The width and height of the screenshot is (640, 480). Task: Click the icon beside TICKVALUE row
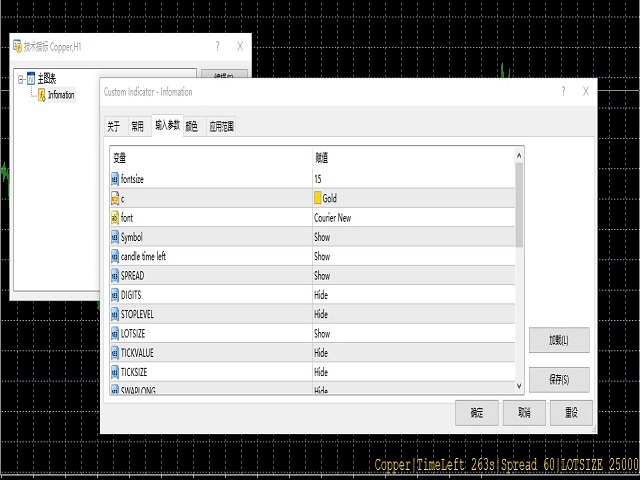pyautogui.click(x=115, y=353)
